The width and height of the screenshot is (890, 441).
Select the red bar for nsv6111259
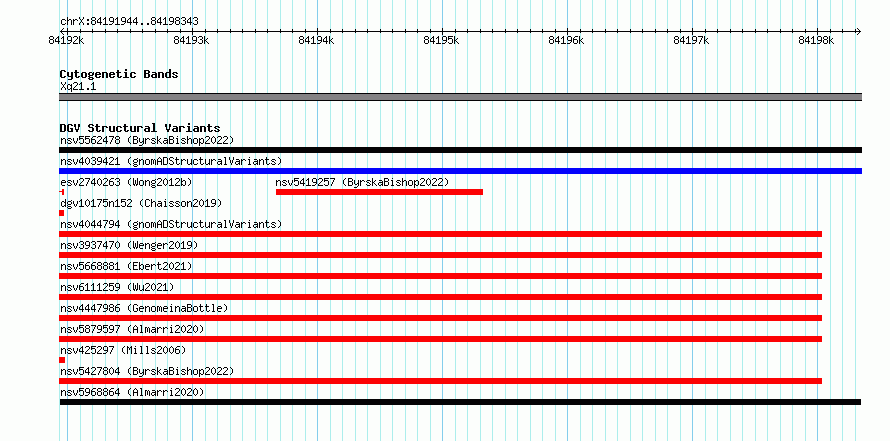point(440,297)
